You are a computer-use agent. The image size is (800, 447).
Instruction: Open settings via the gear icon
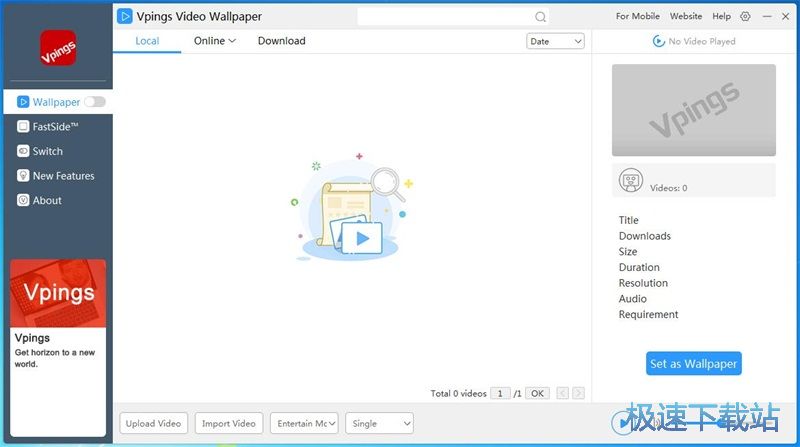[745, 17]
